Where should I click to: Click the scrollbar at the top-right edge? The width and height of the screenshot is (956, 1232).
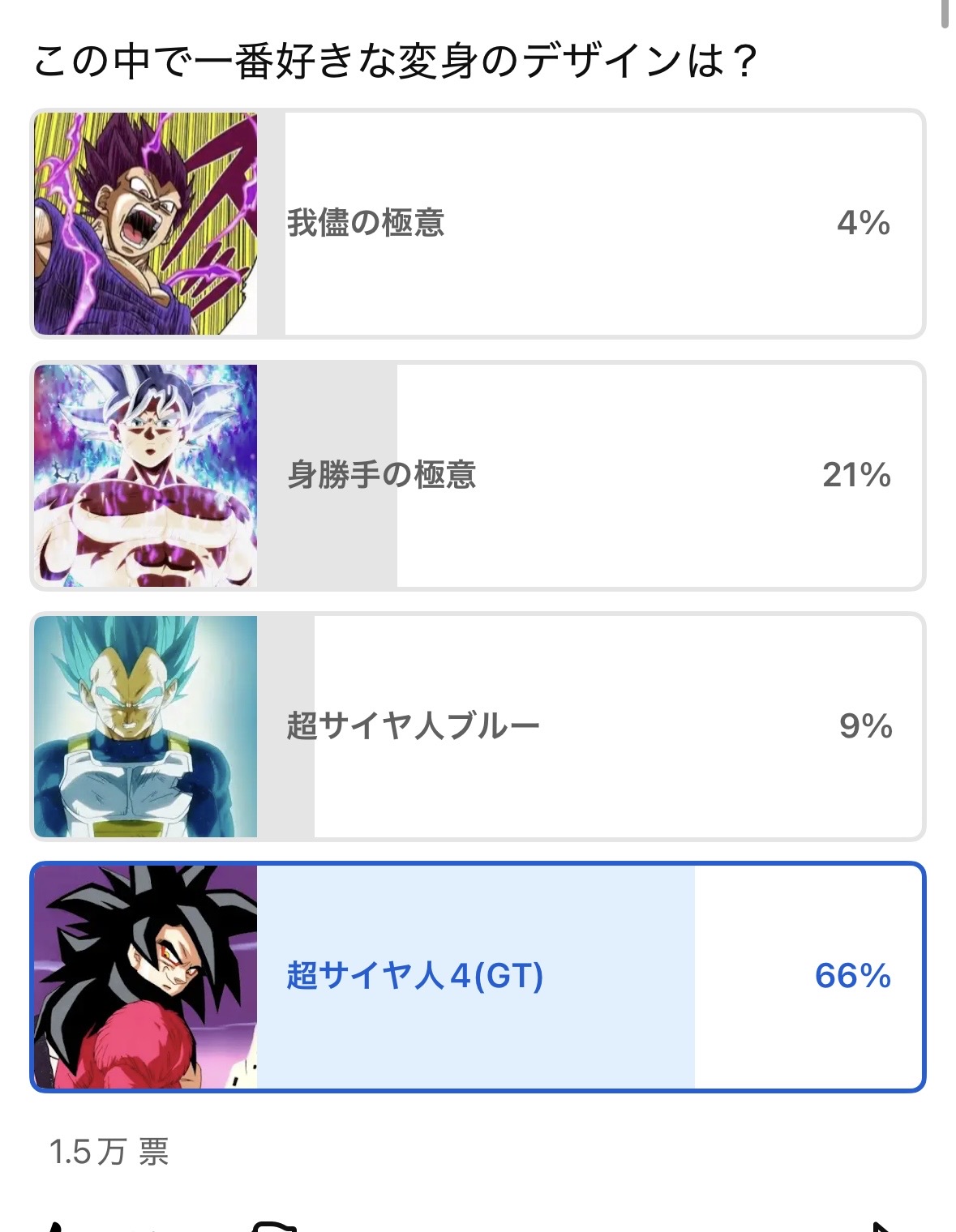coord(945,15)
